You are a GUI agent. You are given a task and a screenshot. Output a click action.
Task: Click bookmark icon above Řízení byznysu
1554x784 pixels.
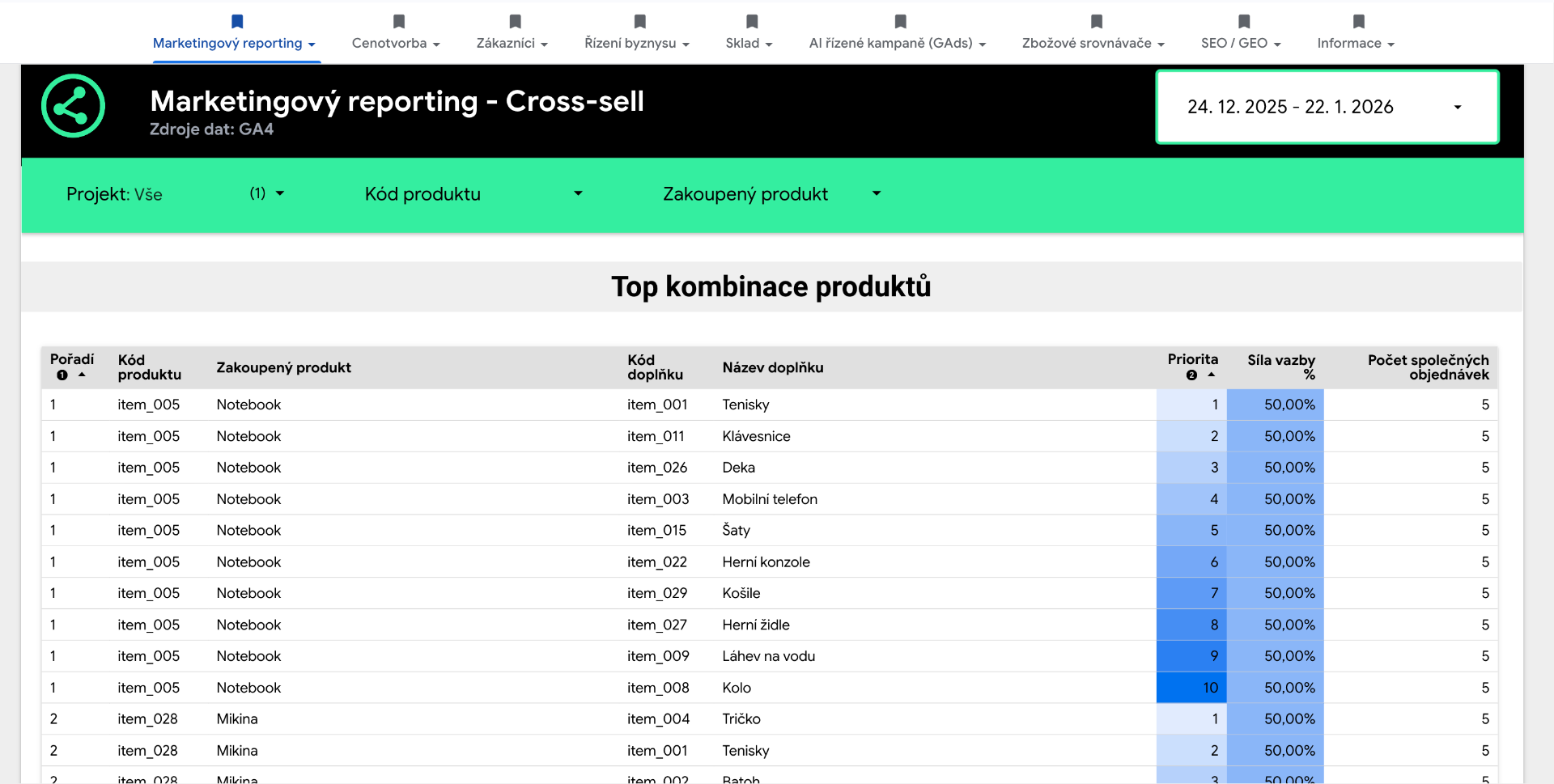coord(639,22)
